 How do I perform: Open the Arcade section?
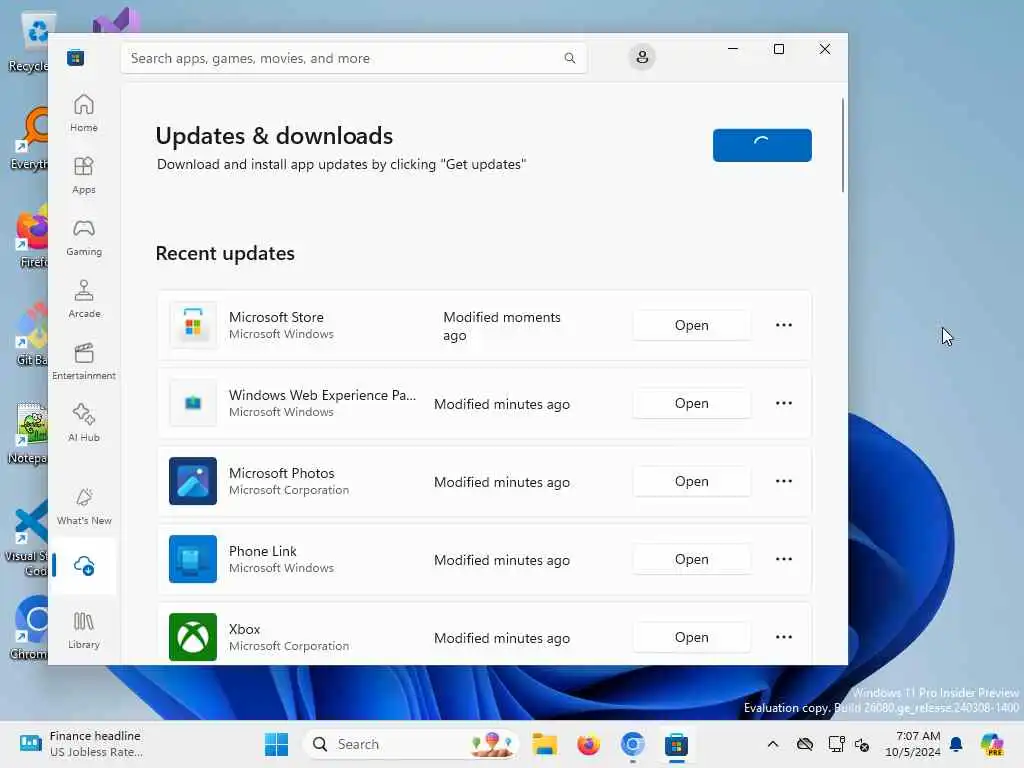tap(84, 299)
